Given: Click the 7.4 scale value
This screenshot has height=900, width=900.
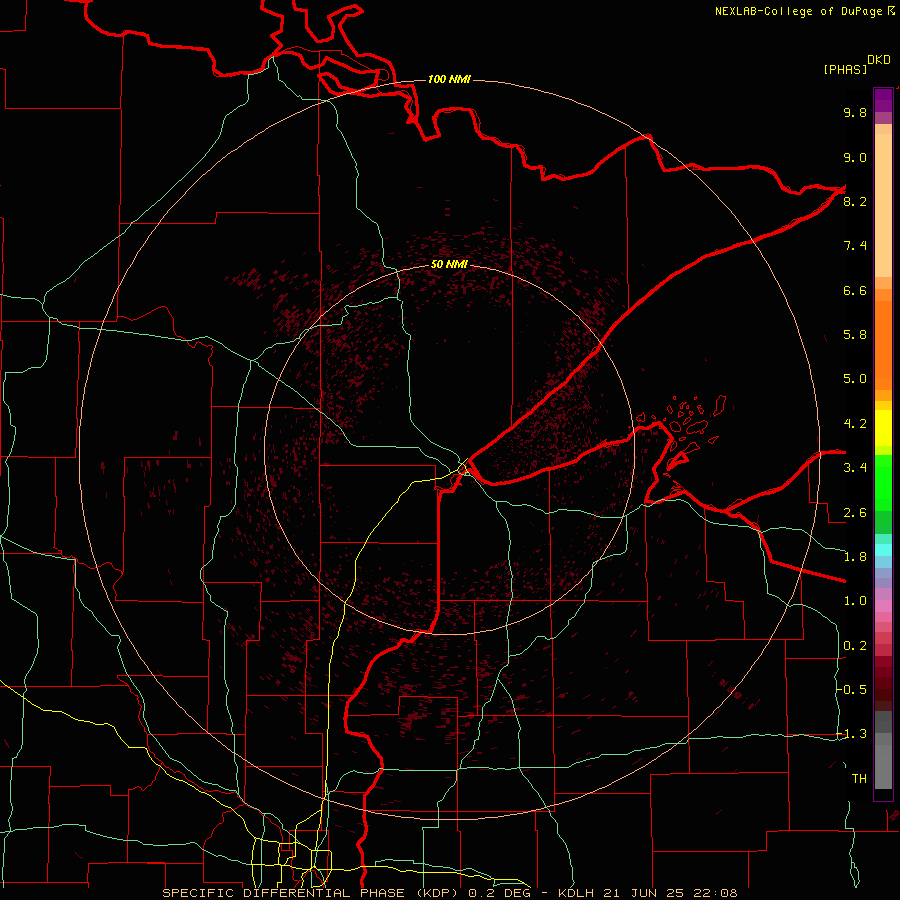Looking at the screenshot, I should click(855, 246).
